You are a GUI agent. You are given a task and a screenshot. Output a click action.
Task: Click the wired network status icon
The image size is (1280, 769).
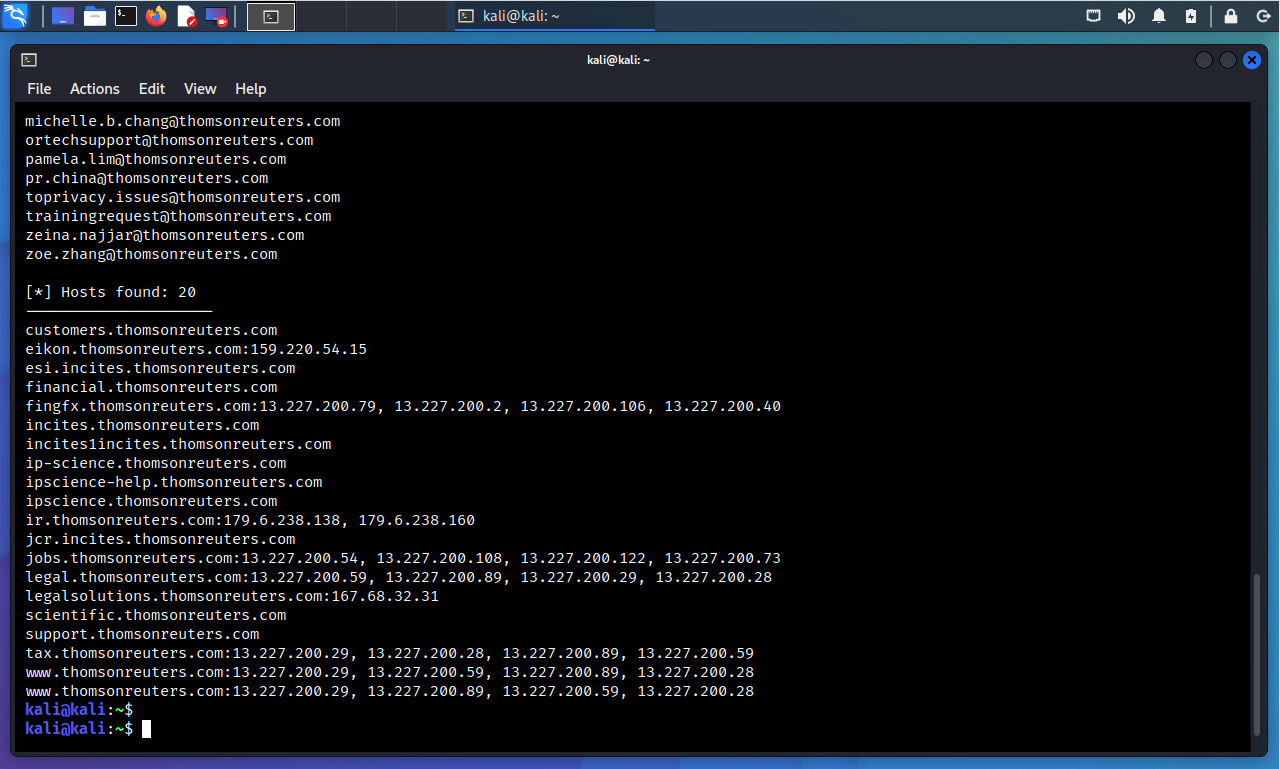[x=1094, y=16]
